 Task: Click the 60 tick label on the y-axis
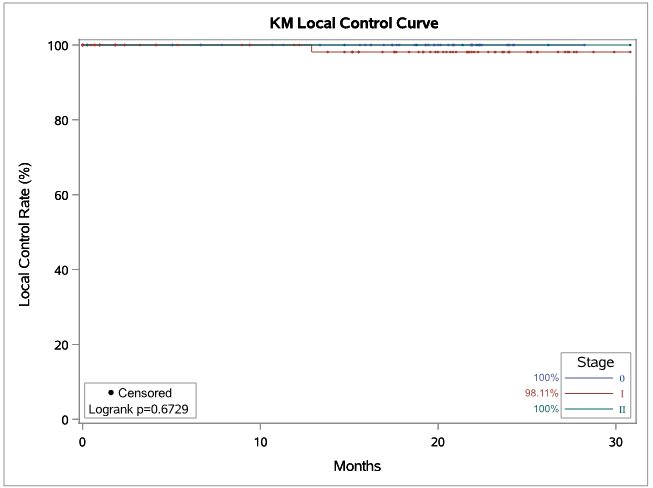click(x=60, y=195)
